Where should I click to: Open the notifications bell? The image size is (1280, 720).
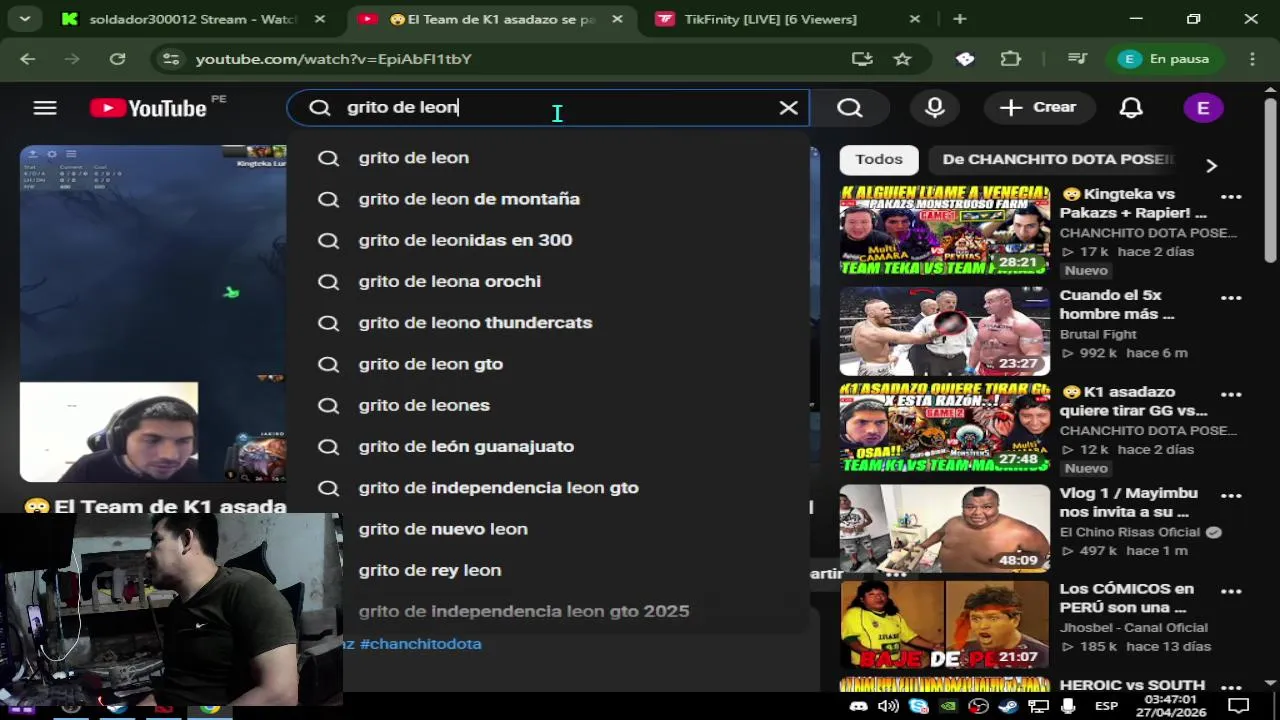pyautogui.click(x=1131, y=108)
